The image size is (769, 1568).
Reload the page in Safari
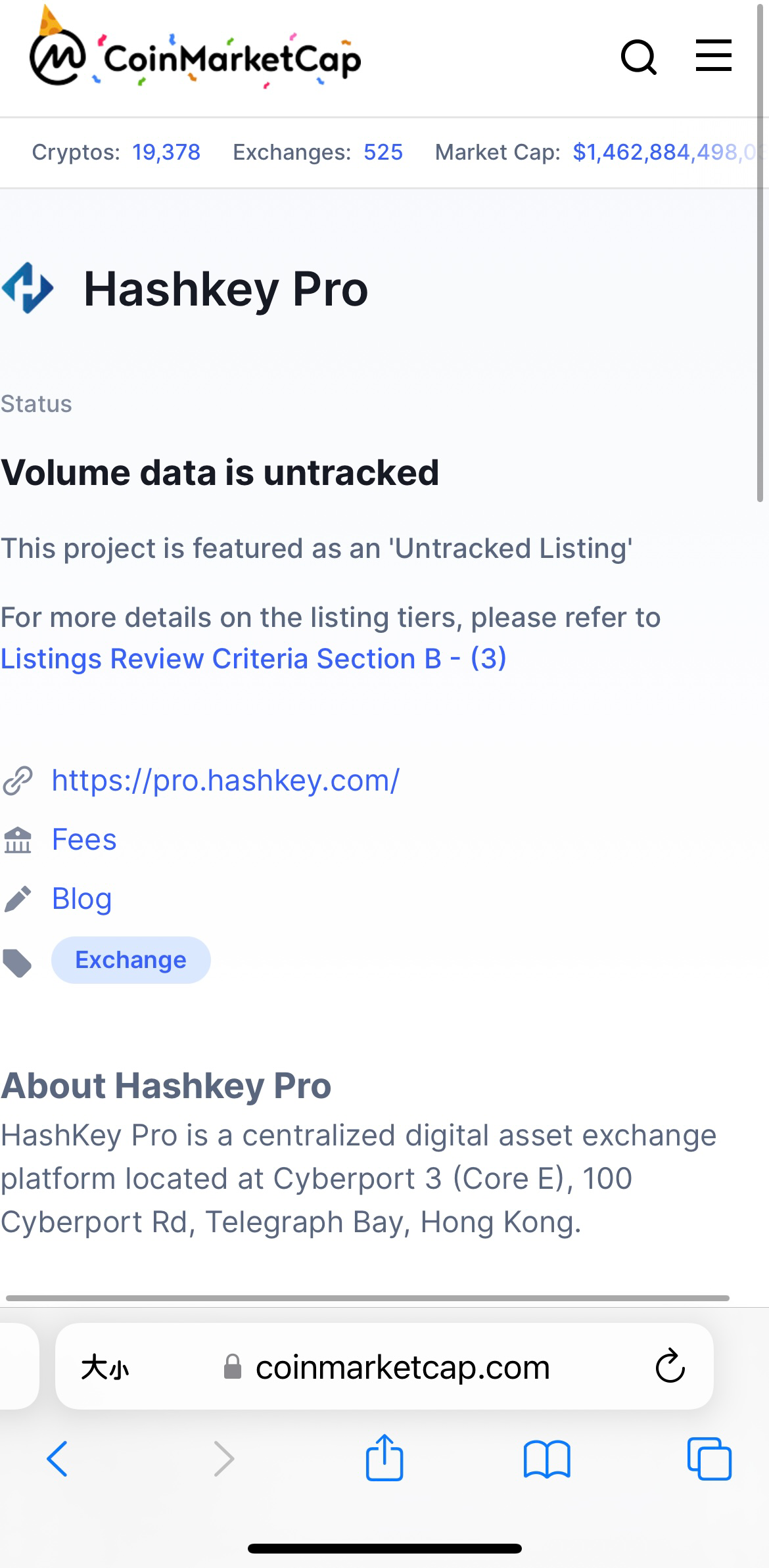coord(670,1367)
